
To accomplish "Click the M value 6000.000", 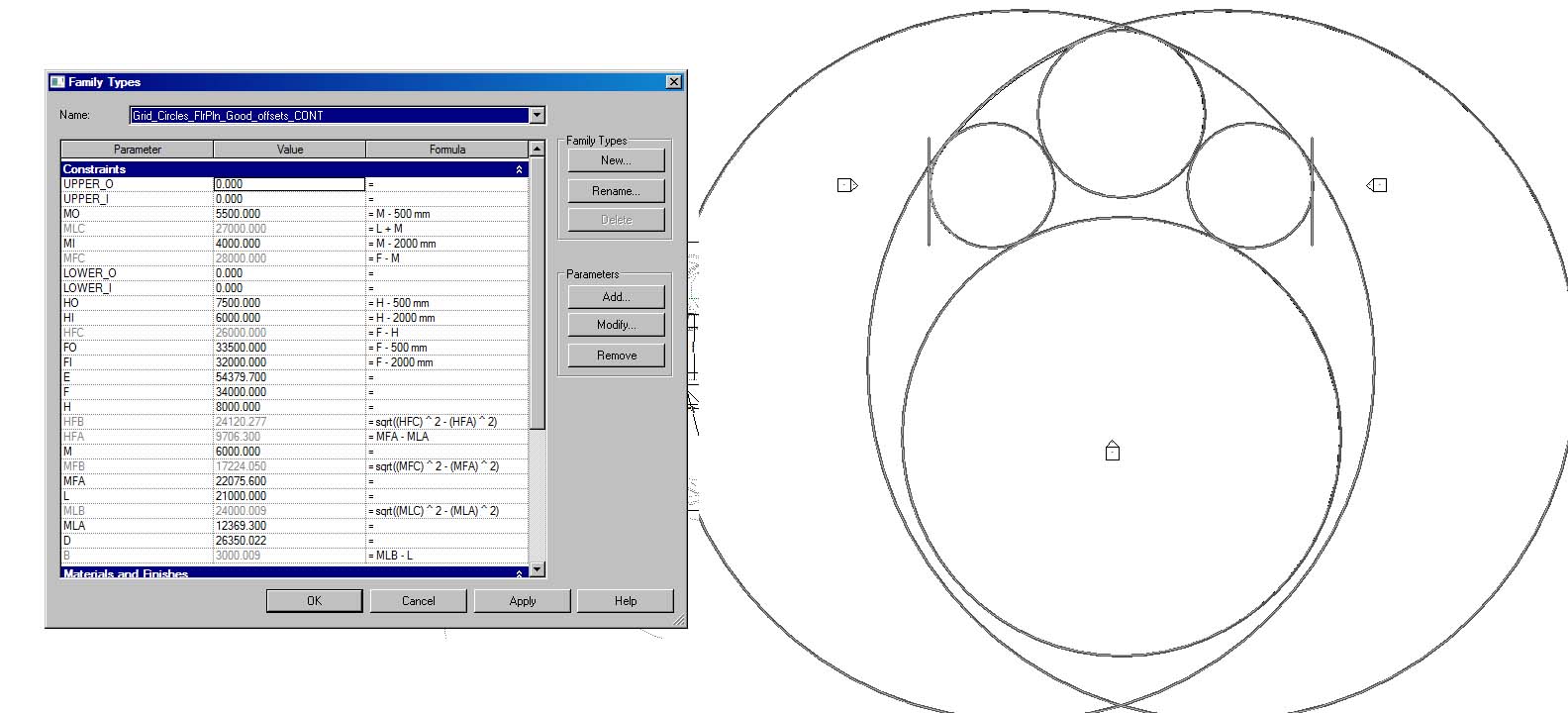I will [x=289, y=452].
